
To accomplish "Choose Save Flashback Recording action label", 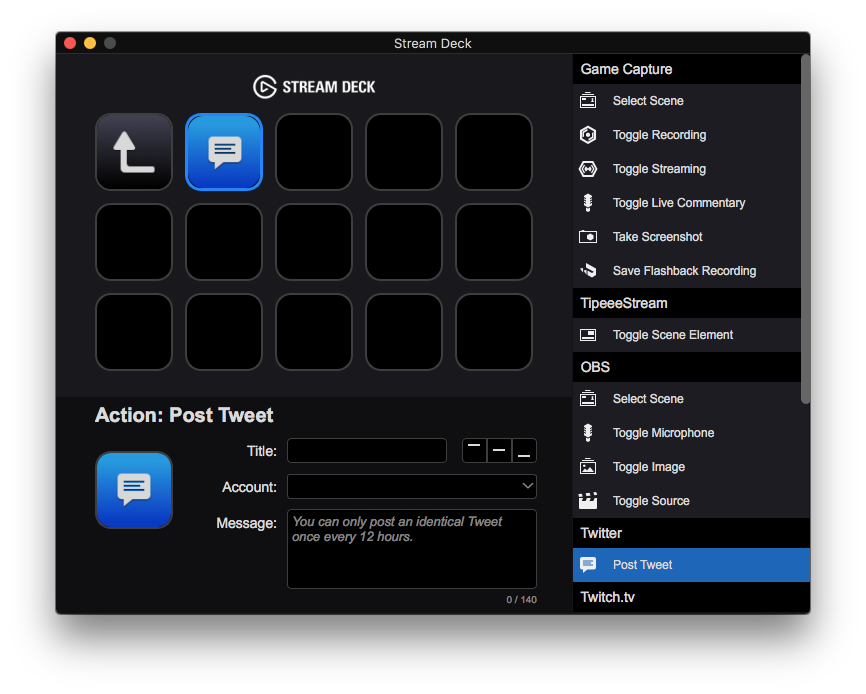I will [x=684, y=271].
